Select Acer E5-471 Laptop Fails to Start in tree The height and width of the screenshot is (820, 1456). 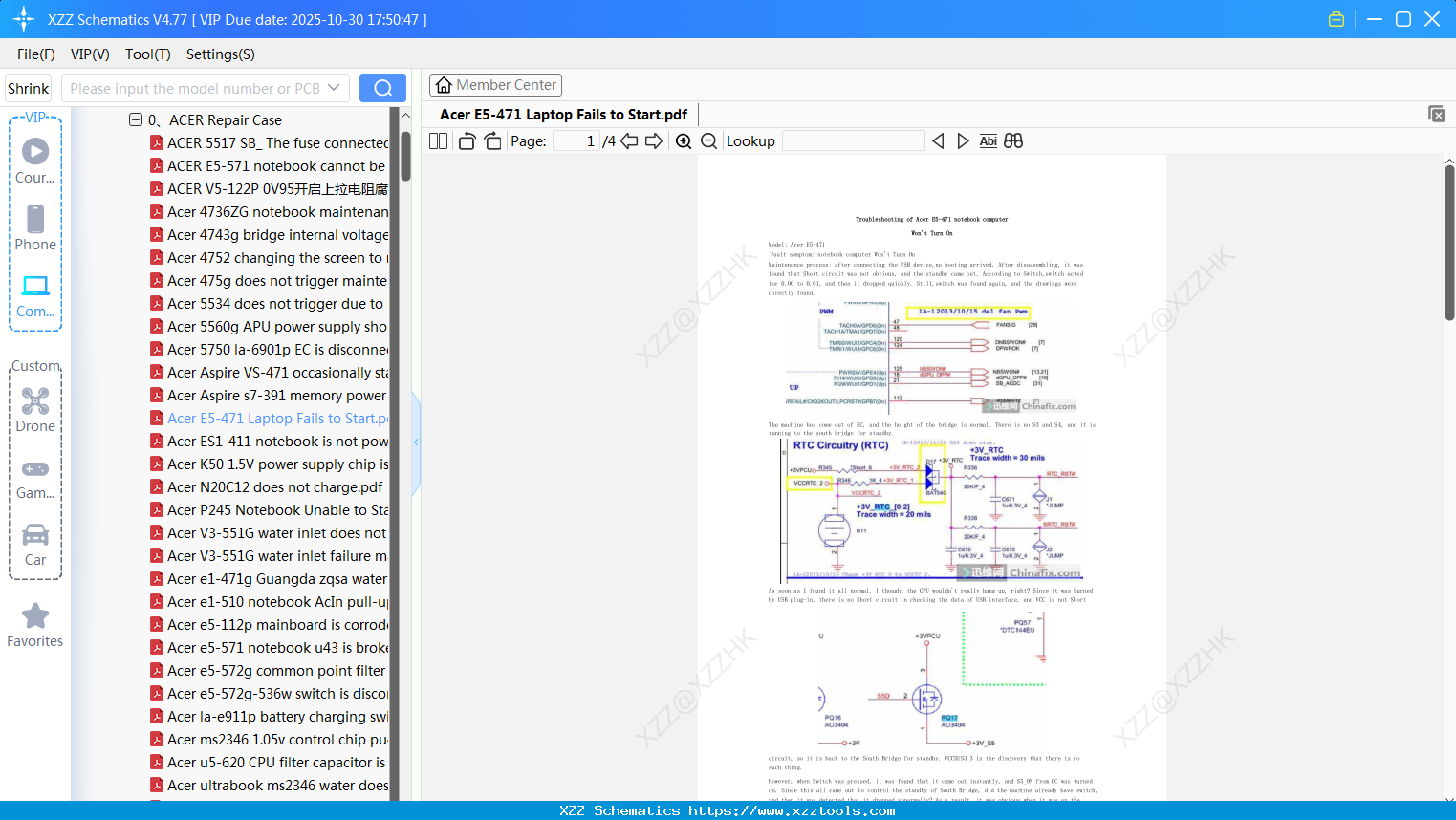(x=277, y=419)
